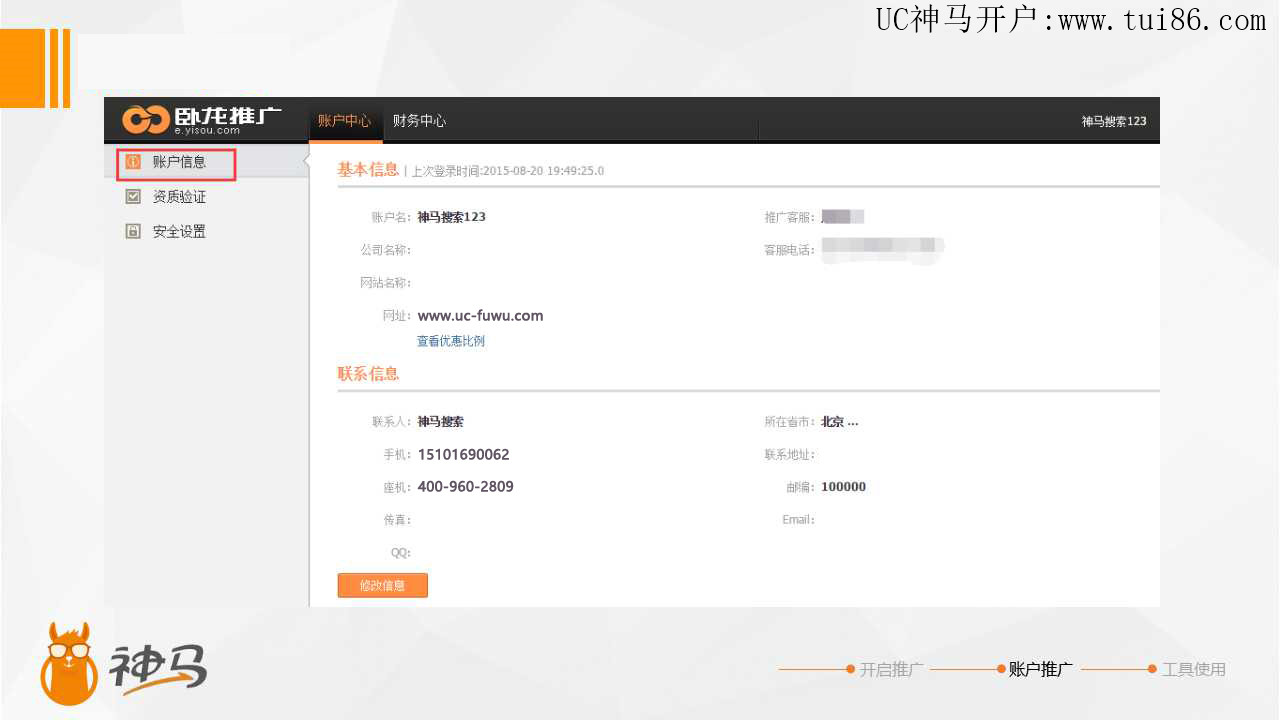Click the 修改信息 button
The width and height of the screenshot is (1280, 720).
[x=383, y=585]
